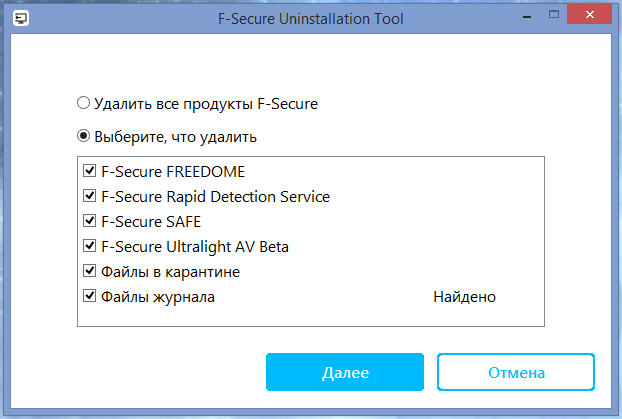Select the 'Удалить все продукты F-Secure' radio button

84,103
